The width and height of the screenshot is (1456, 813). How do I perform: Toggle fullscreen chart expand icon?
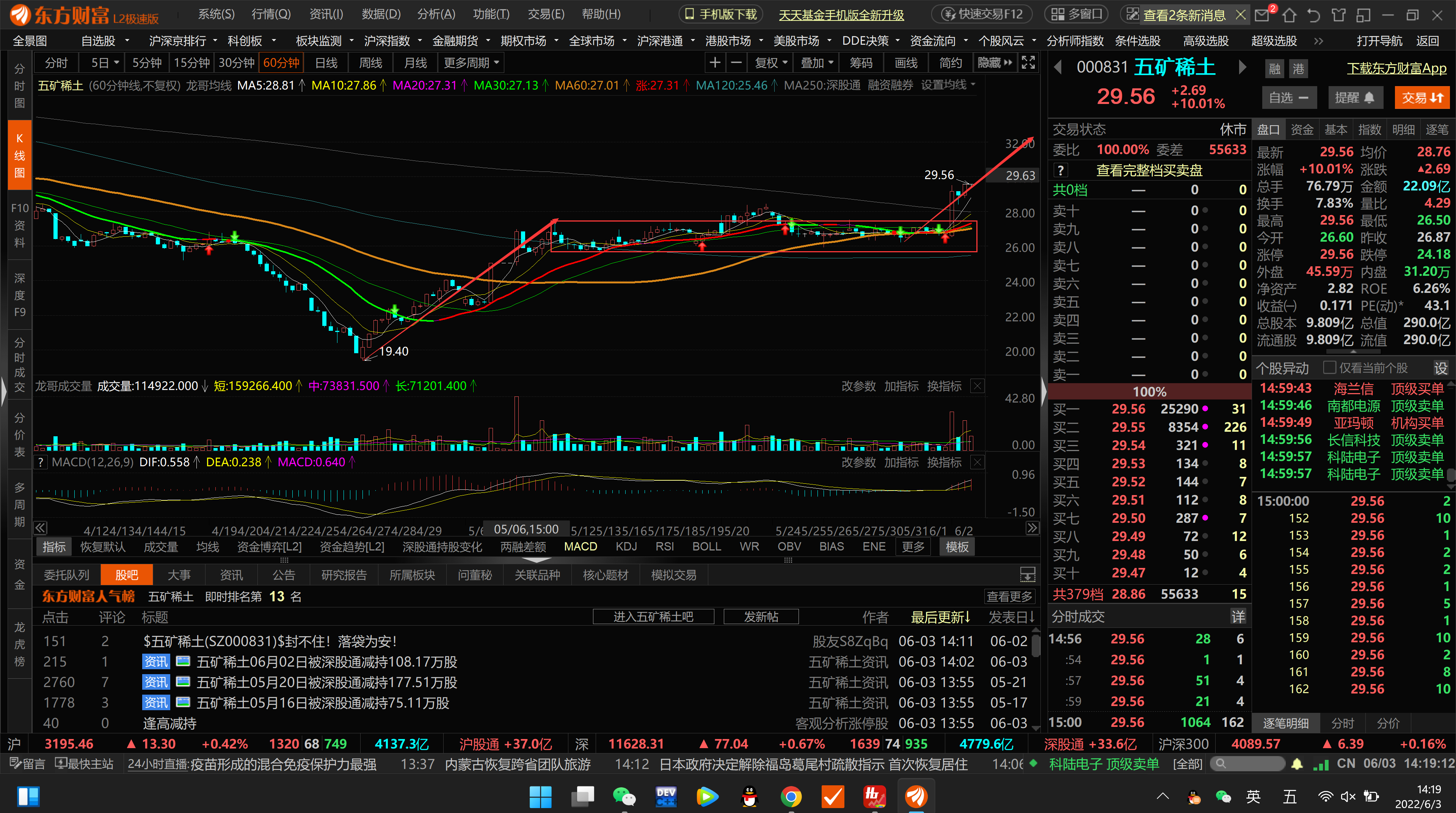[1028, 63]
